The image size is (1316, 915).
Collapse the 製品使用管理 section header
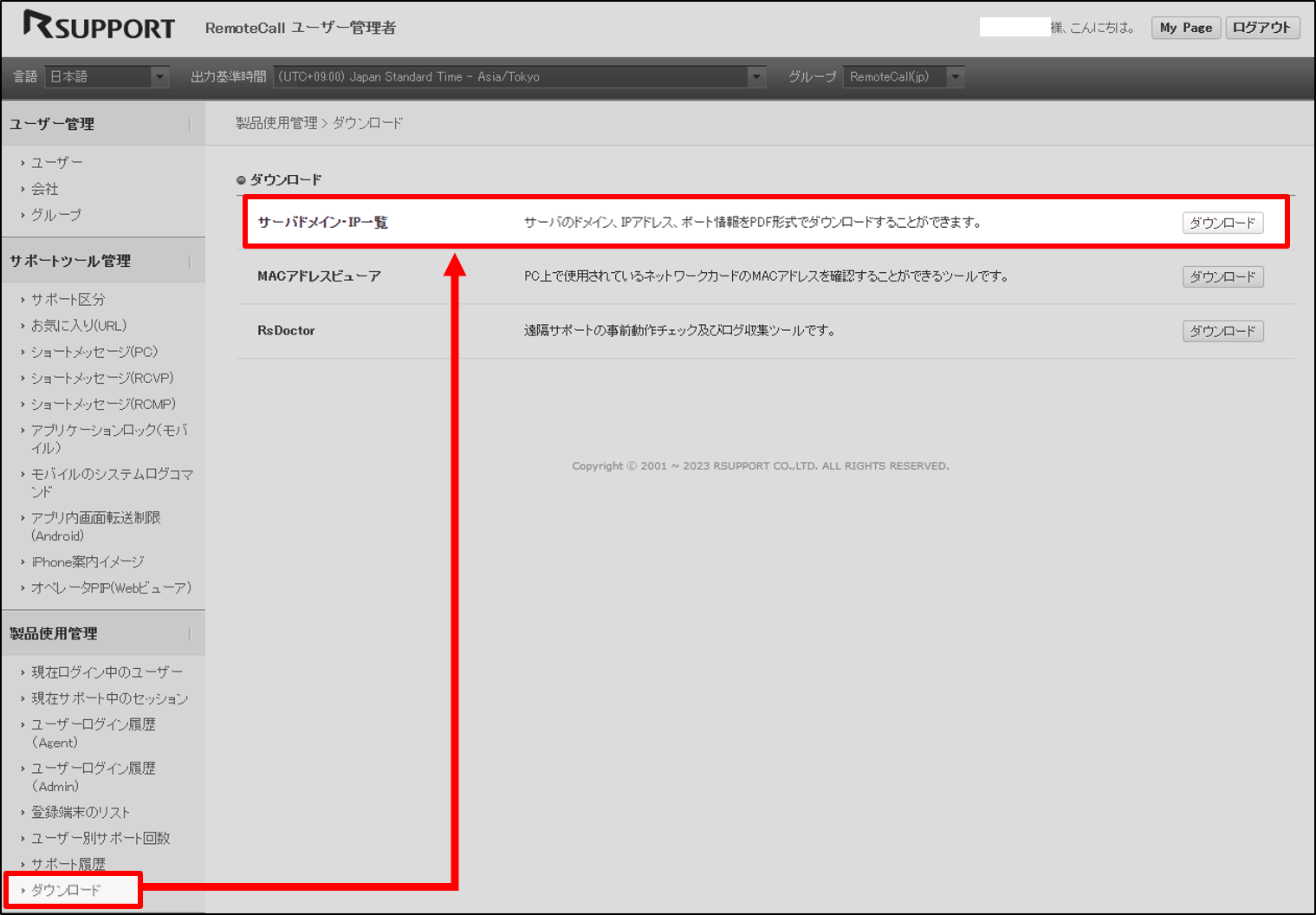coord(102,633)
